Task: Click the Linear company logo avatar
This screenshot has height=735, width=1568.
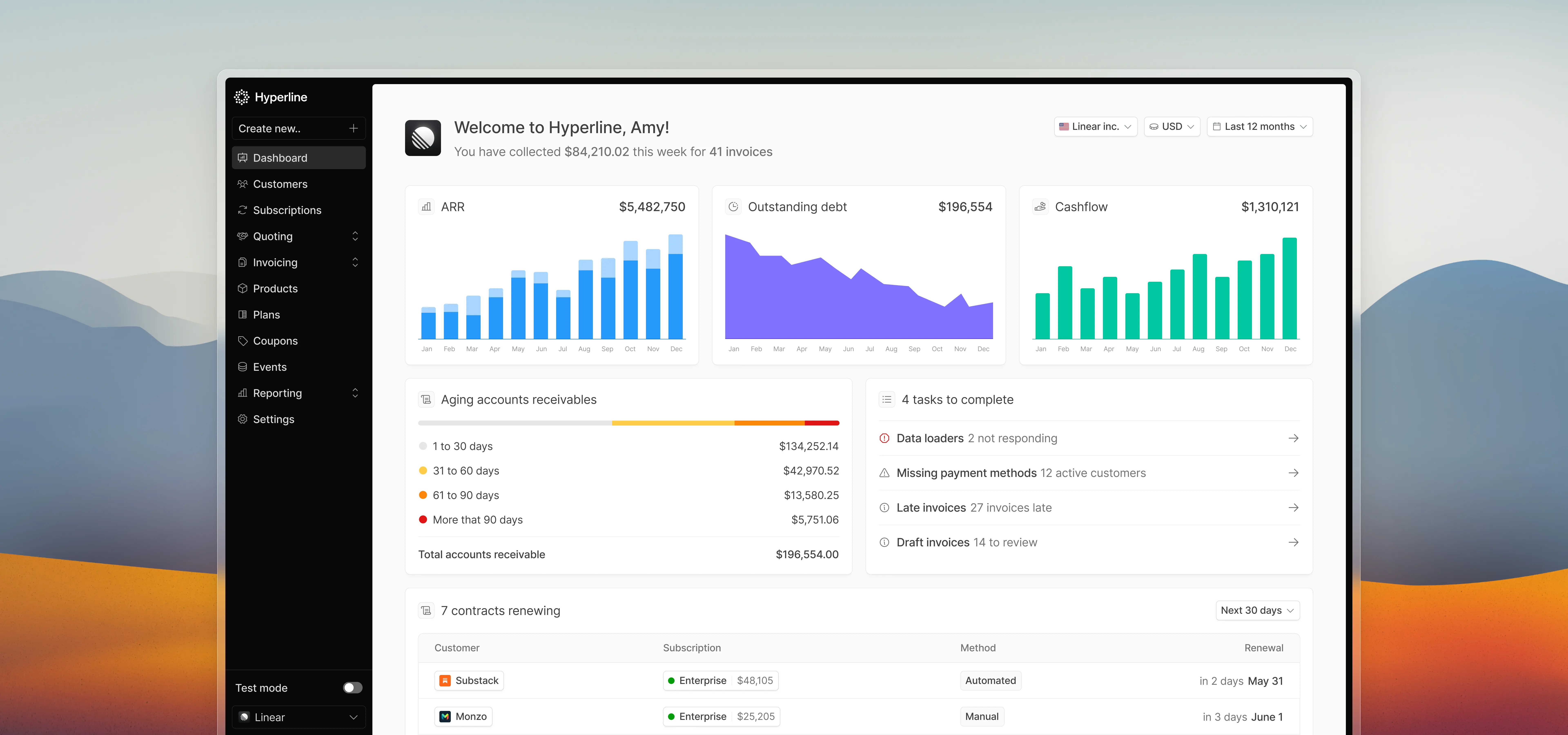Action: [x=423, y=138]
